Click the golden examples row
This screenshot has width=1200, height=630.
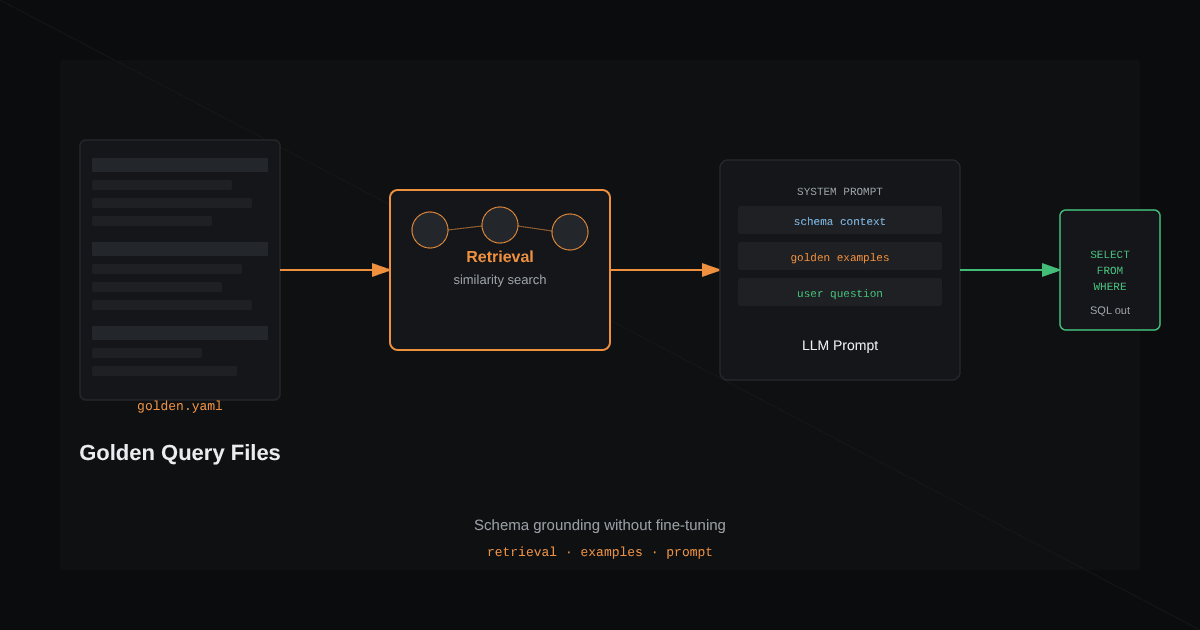point(840,256)
